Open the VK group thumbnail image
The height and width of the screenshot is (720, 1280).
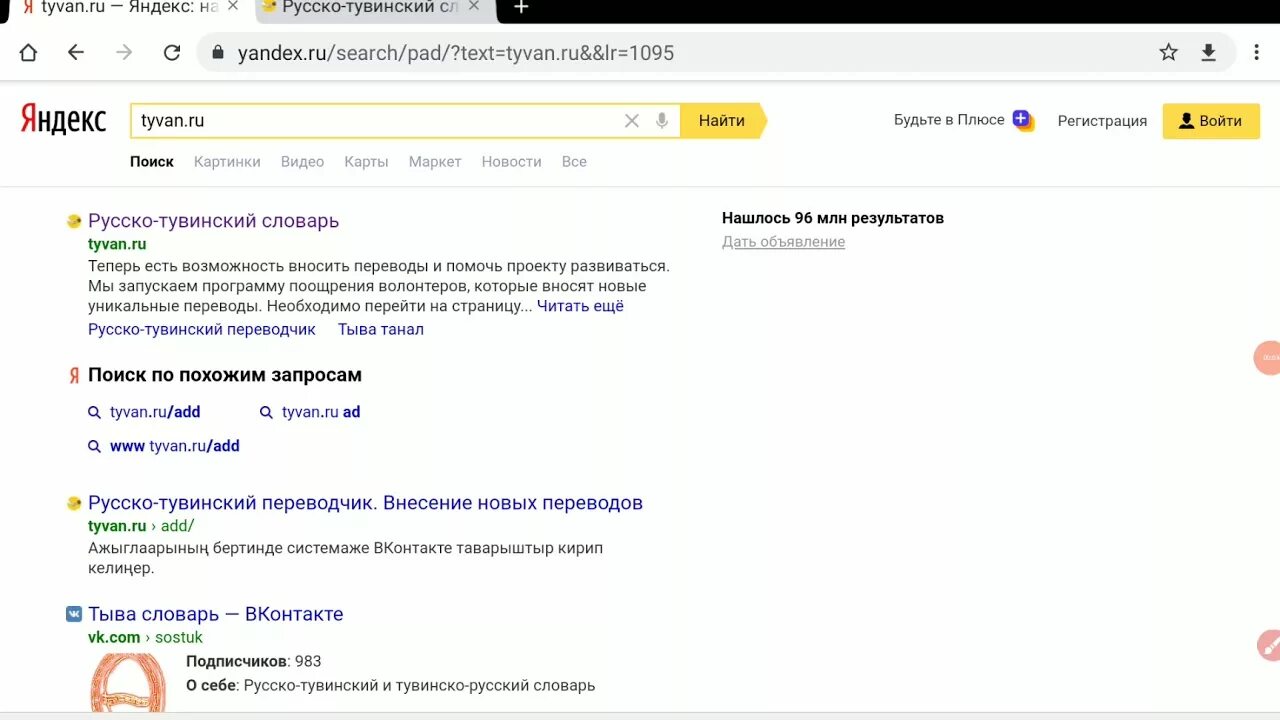[x=127, y=683]
